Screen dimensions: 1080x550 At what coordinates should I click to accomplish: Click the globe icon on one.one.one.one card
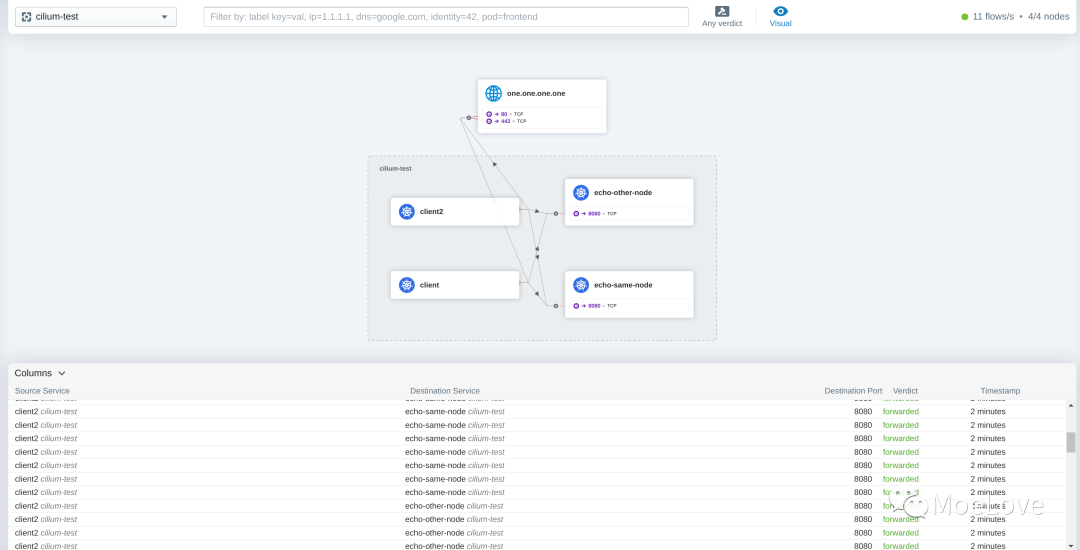point(493,93)
